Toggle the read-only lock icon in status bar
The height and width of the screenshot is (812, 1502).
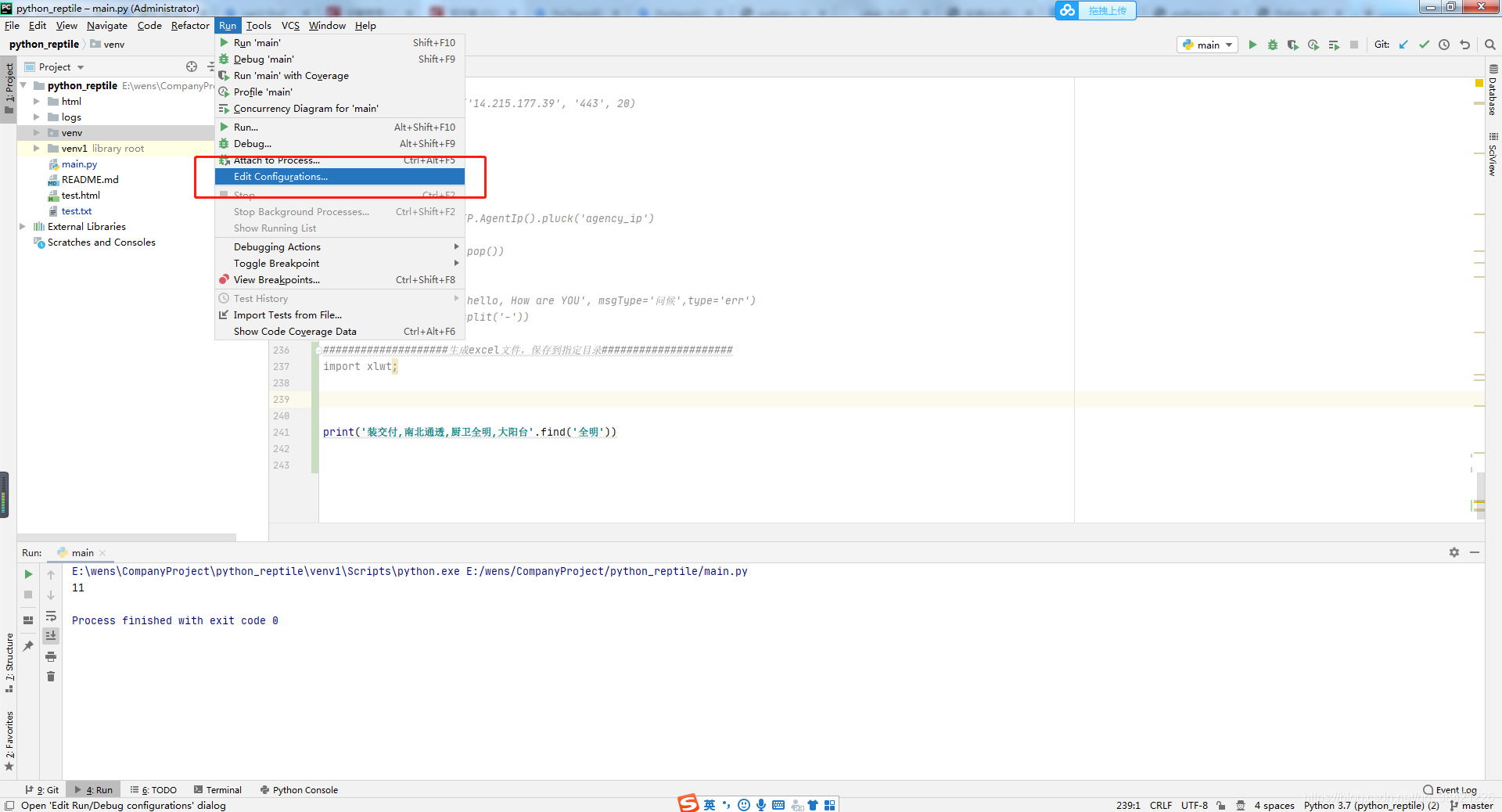pyautogui.click(x=1220, y=805)
